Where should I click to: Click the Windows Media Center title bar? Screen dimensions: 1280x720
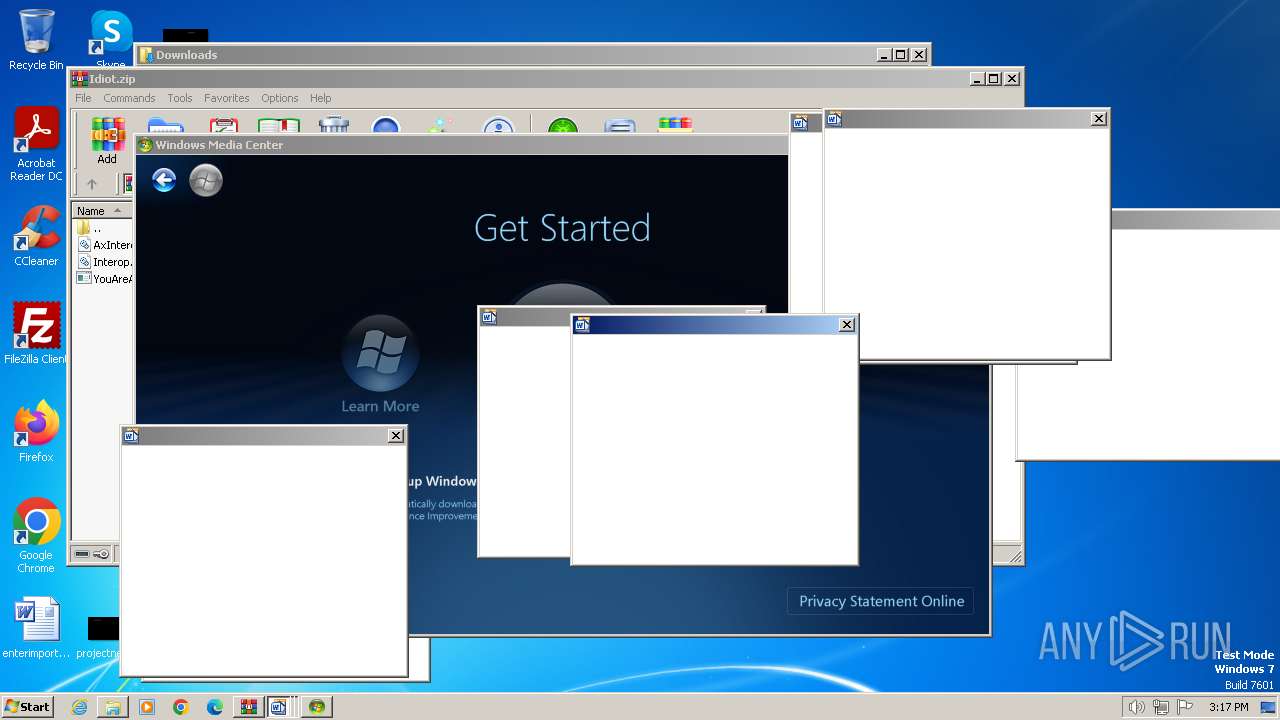(462, 145)
